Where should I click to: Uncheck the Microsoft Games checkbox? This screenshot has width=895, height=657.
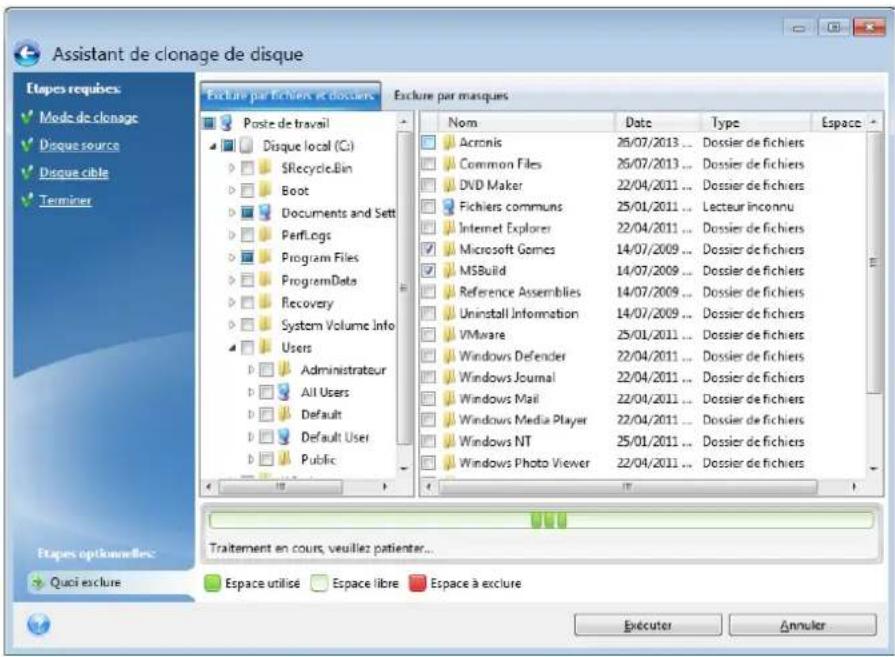point(428,249)
